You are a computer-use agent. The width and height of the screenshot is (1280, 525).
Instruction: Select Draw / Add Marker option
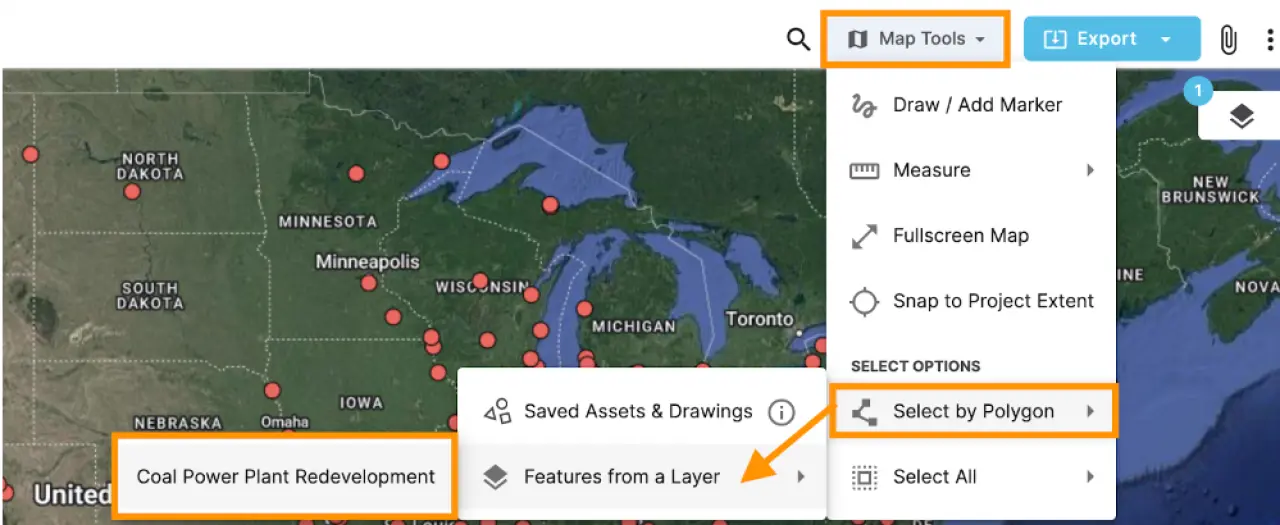(977, 105)
